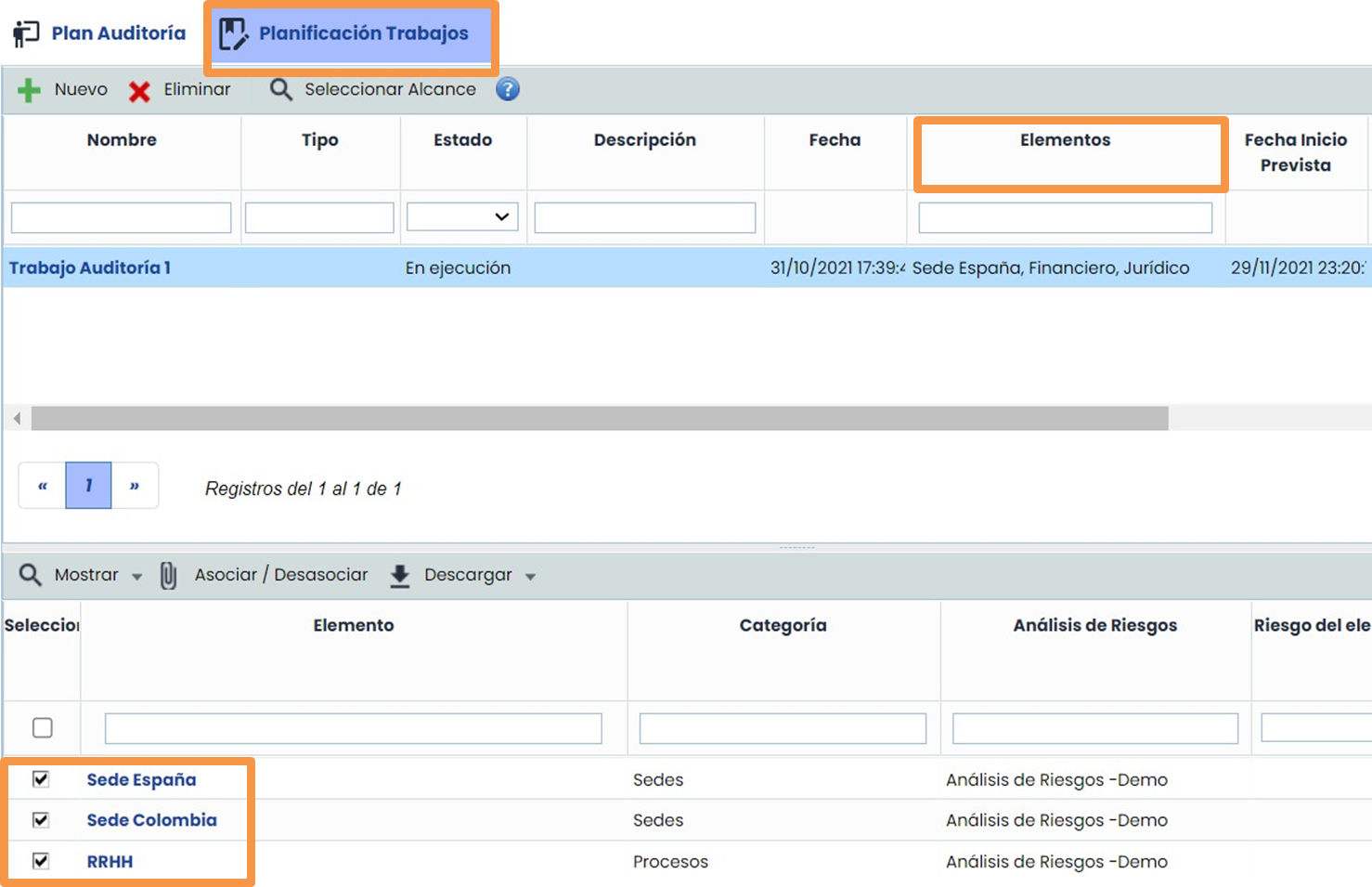Open the RRHH element link

[110, 862]
